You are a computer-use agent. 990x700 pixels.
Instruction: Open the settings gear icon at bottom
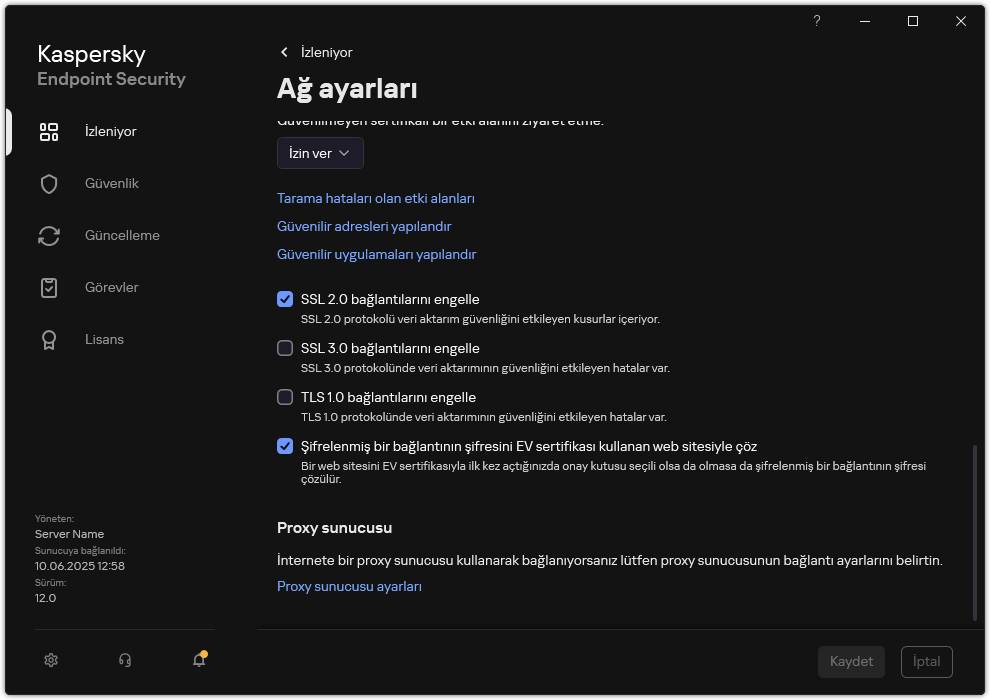(50, 660)
